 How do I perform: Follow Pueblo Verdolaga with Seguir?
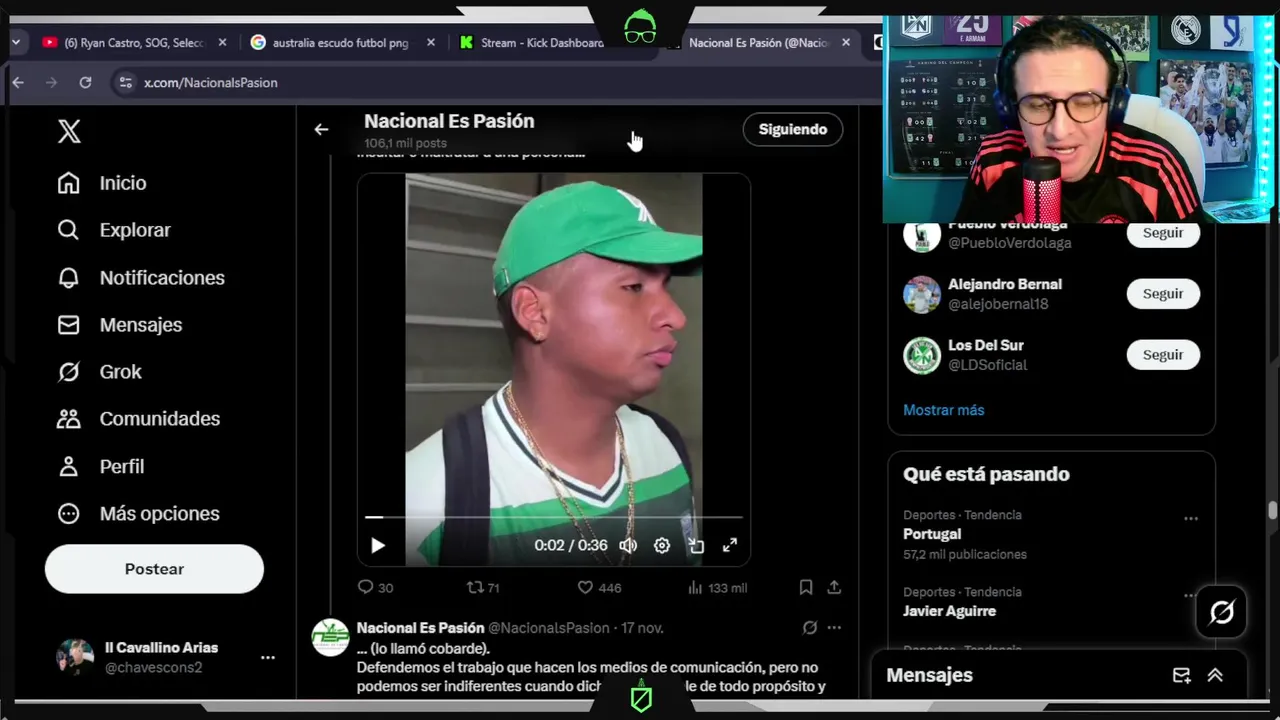click(x=1163, y=233)
